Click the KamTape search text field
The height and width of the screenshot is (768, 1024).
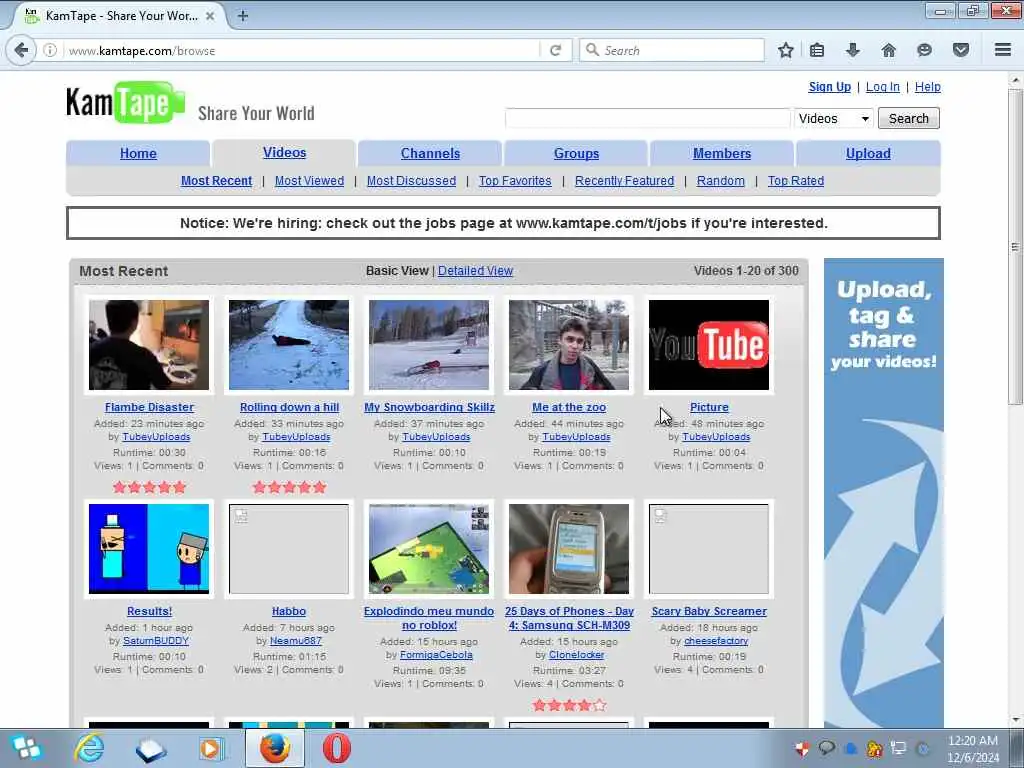click(648, 118)
